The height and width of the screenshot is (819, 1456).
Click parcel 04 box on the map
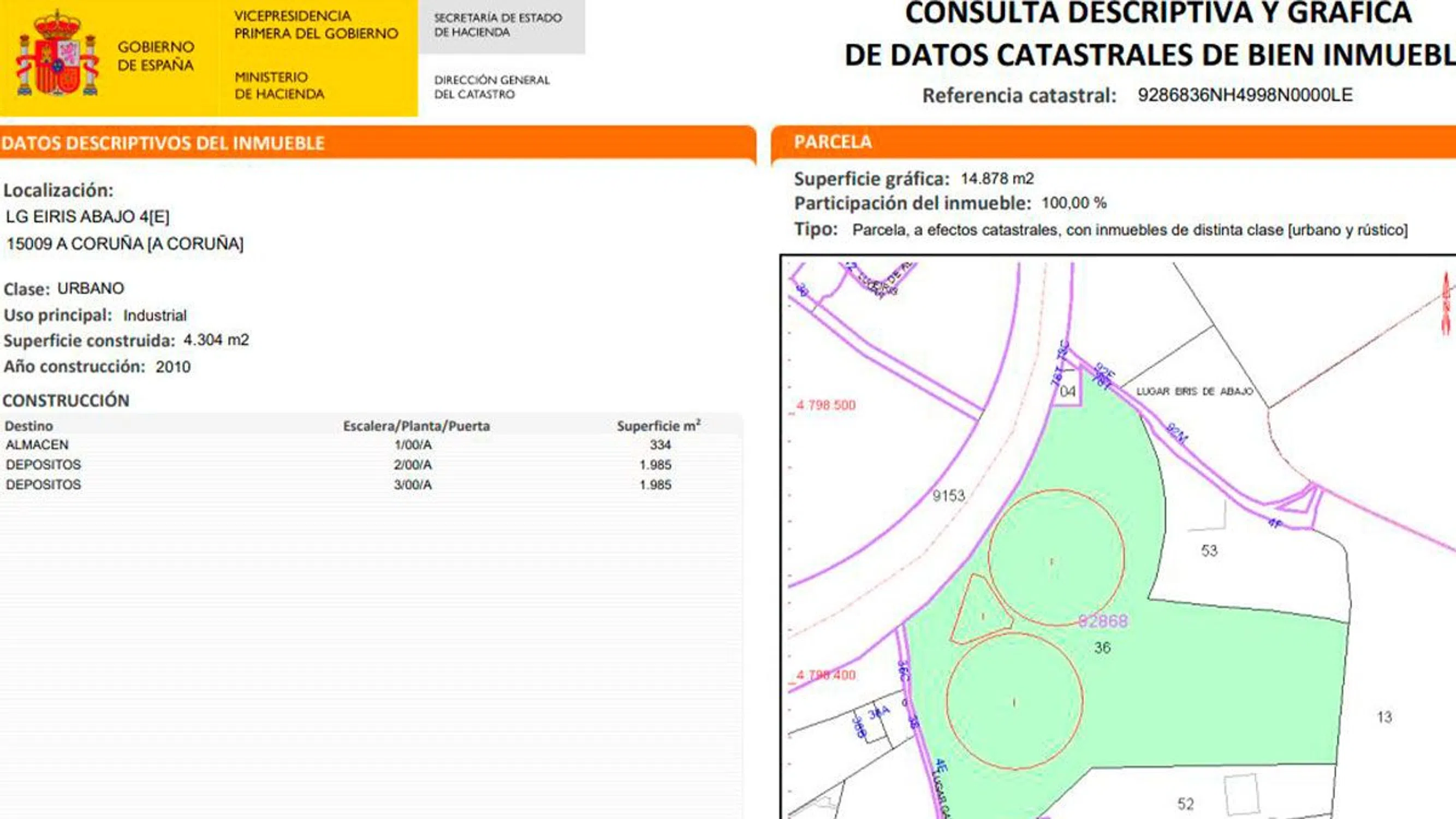[x=1068, y=390]
